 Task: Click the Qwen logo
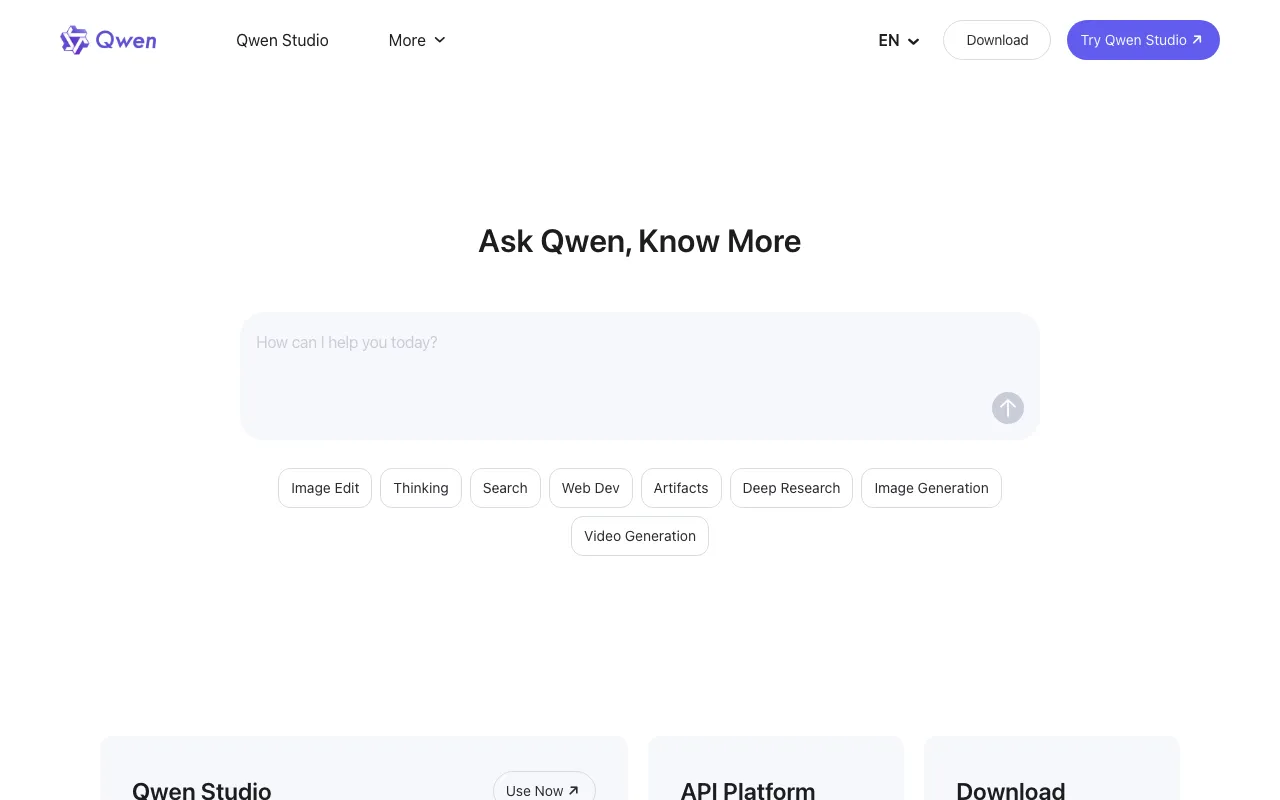click(x=108, y=40)
